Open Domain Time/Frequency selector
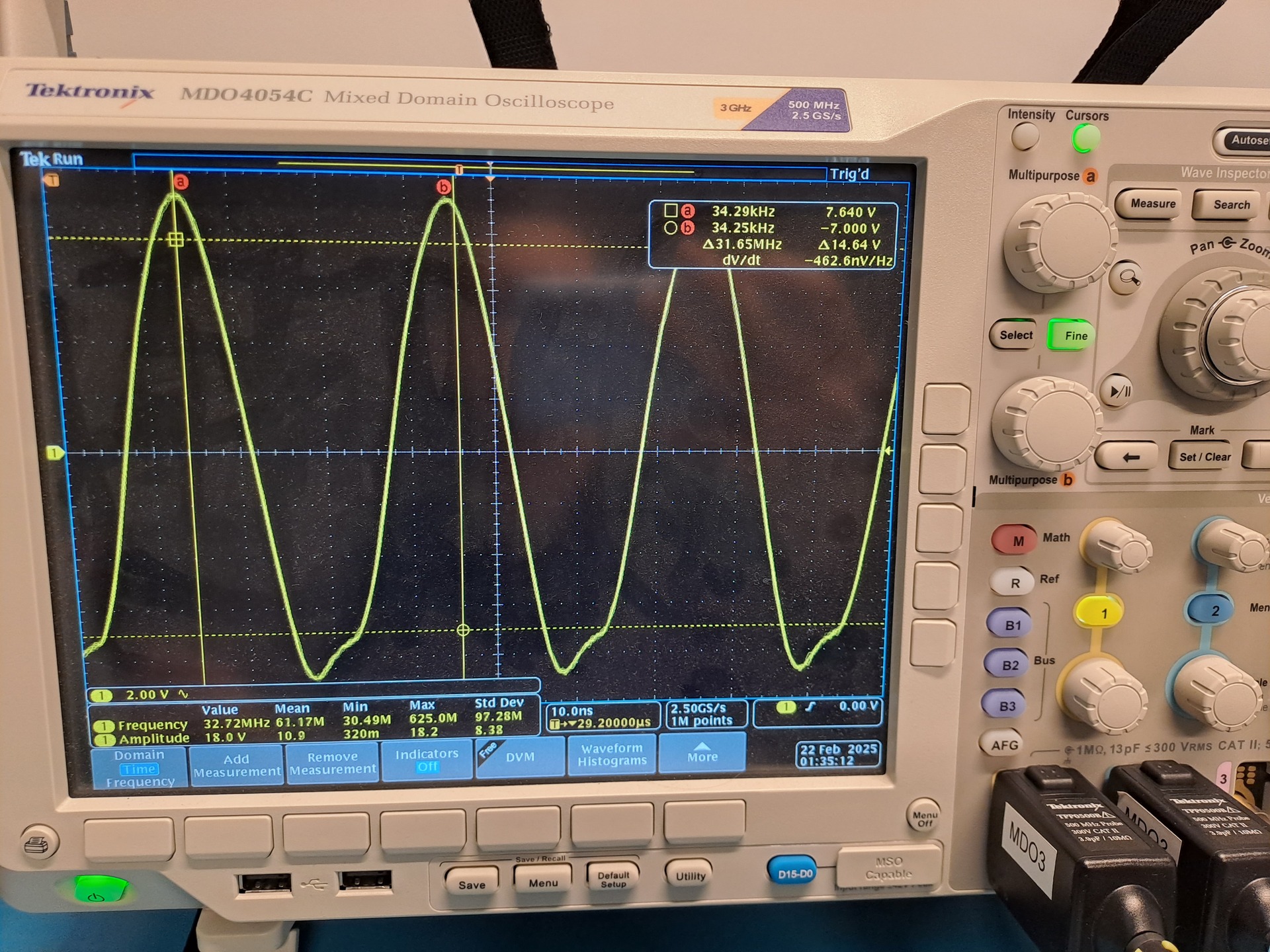Viewport: 1270px width, 952px height. pyautogui.click(x=139, y=768)
